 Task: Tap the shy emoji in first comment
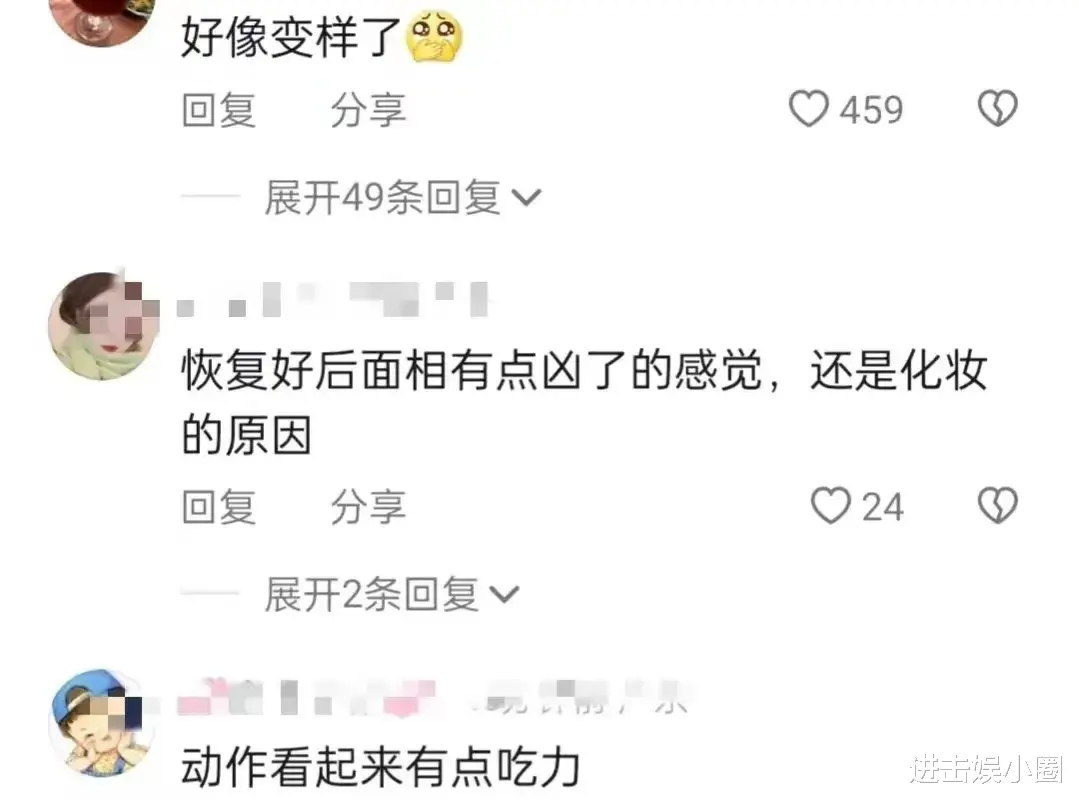[434, 36]
